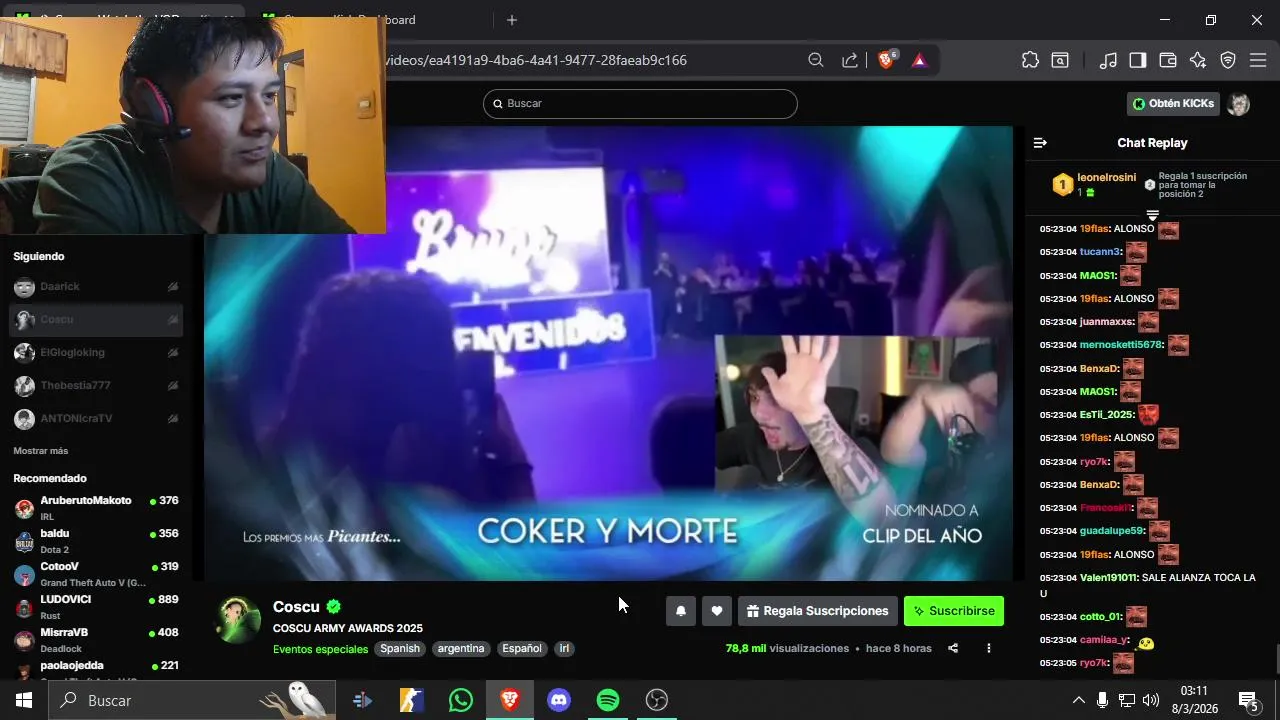Open the media control music-note icon
The image size is (1280, 720).
(1108, 60)
